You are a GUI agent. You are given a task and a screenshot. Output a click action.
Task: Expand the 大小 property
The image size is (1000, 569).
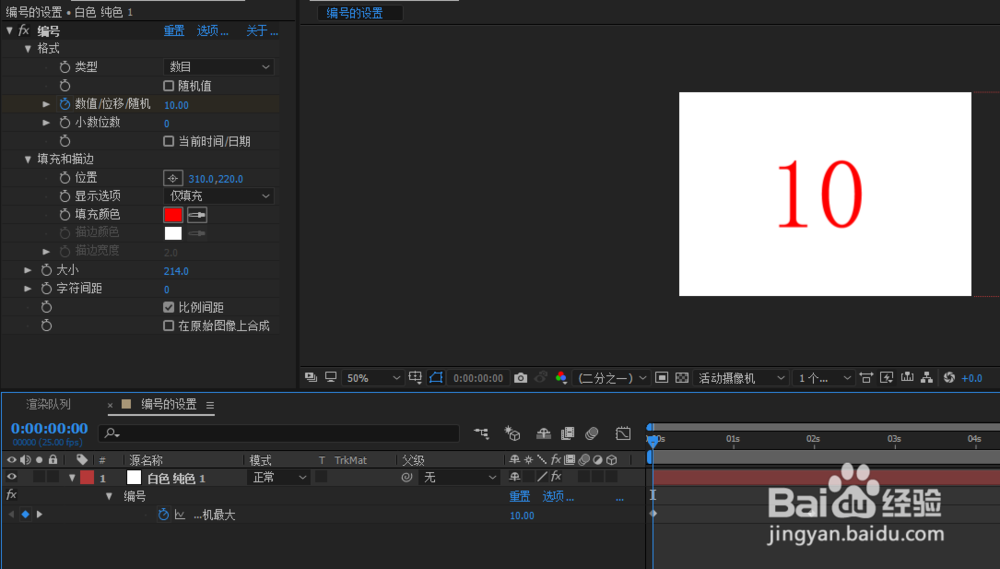click(x=27, y=270)
